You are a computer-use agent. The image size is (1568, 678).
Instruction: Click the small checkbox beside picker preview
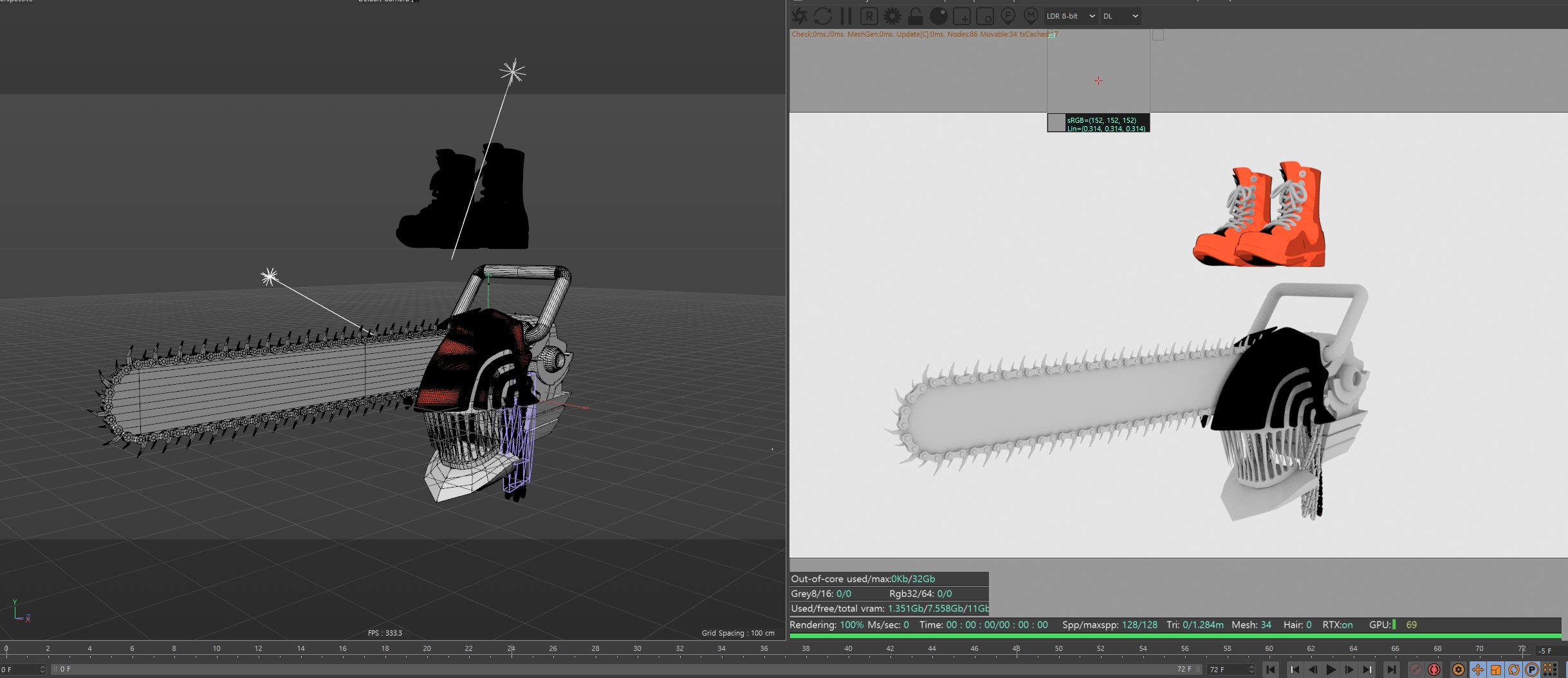(1158, 35)
